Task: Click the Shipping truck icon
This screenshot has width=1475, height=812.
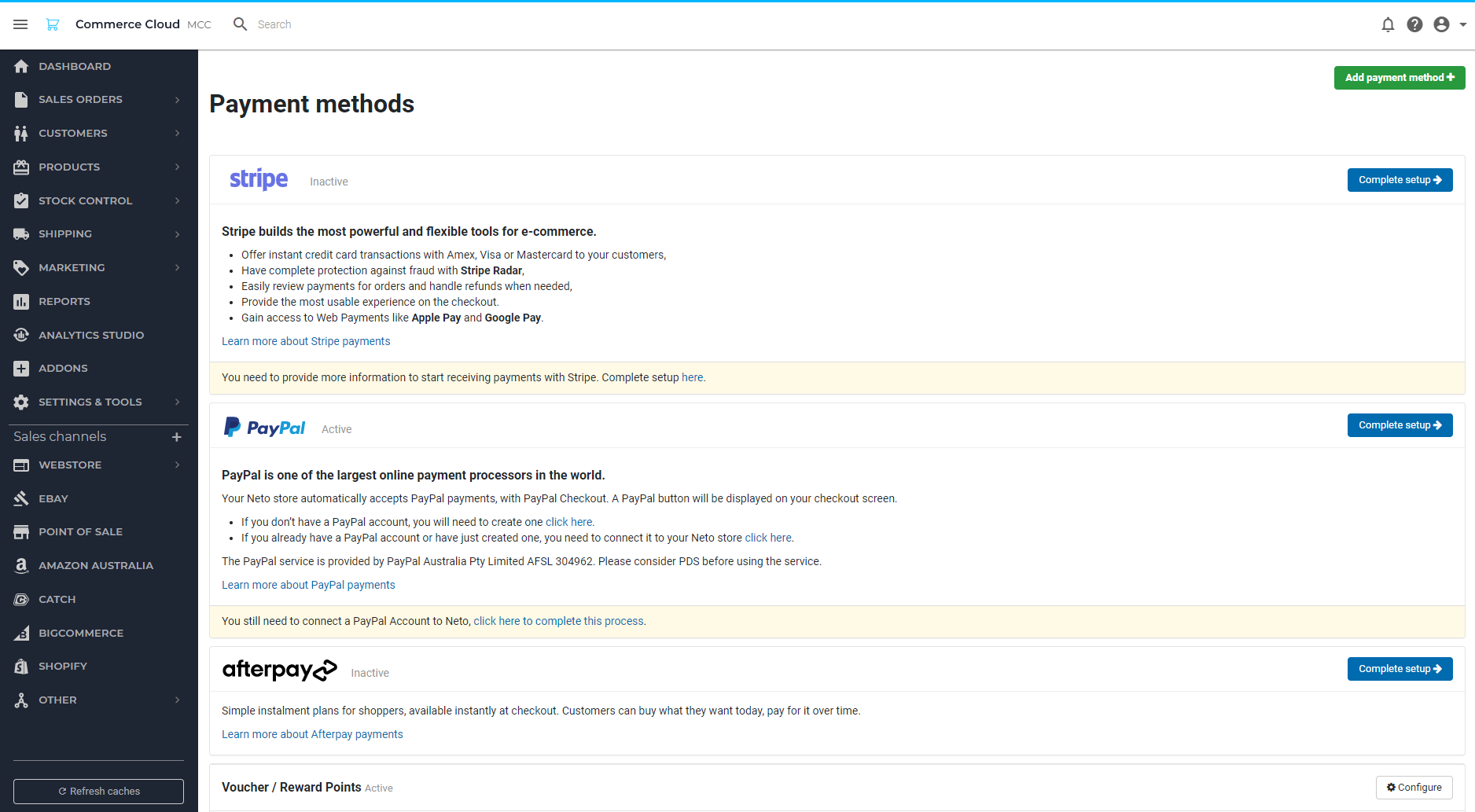Action: pyautogui.click(x=21, y=234)
